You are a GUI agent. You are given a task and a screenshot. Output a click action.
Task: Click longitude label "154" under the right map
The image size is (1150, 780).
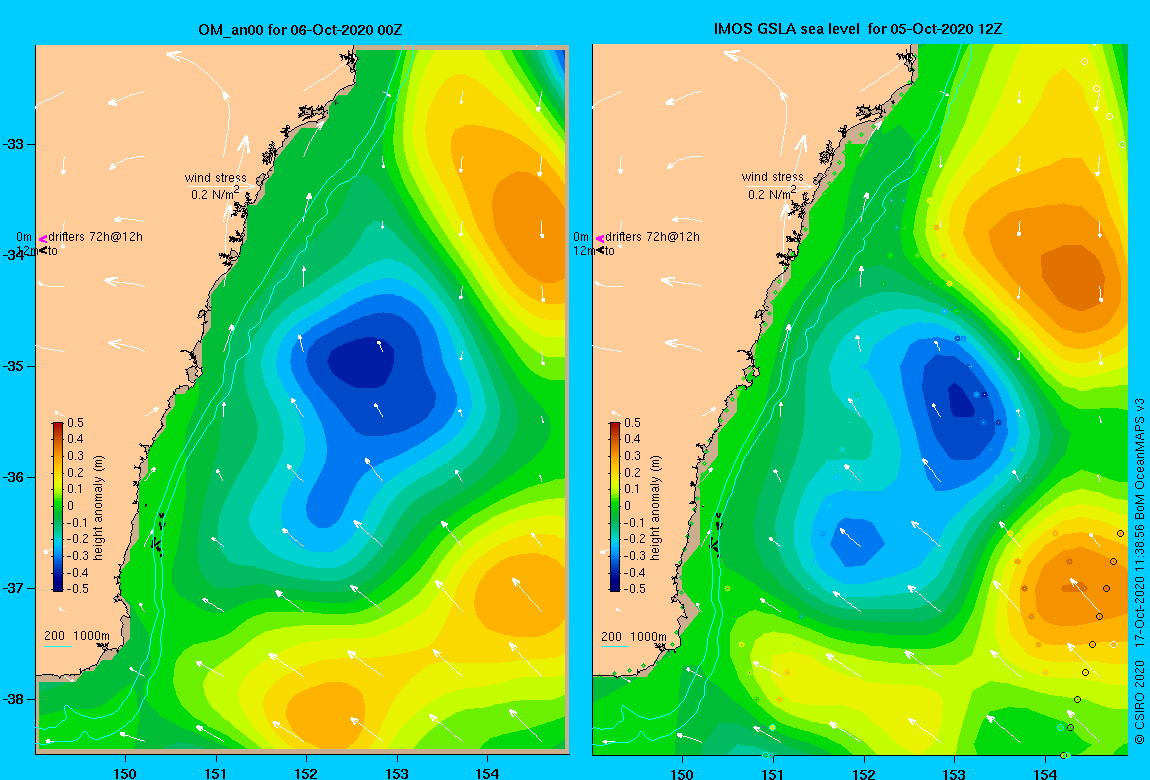pyautogui.click(x=1044, y=773)
